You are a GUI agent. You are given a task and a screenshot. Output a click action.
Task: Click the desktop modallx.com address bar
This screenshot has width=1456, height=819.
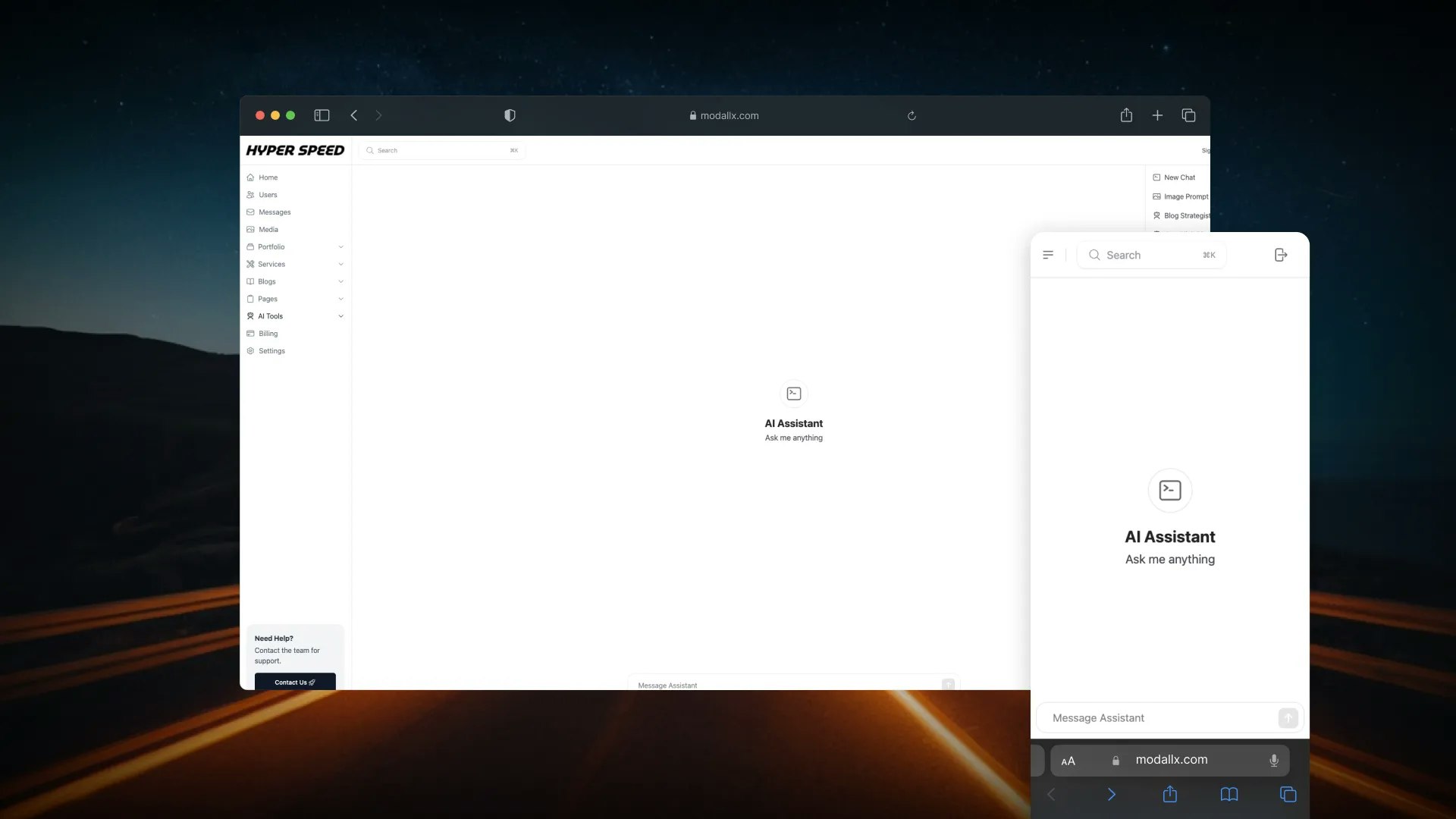point(723,115)
